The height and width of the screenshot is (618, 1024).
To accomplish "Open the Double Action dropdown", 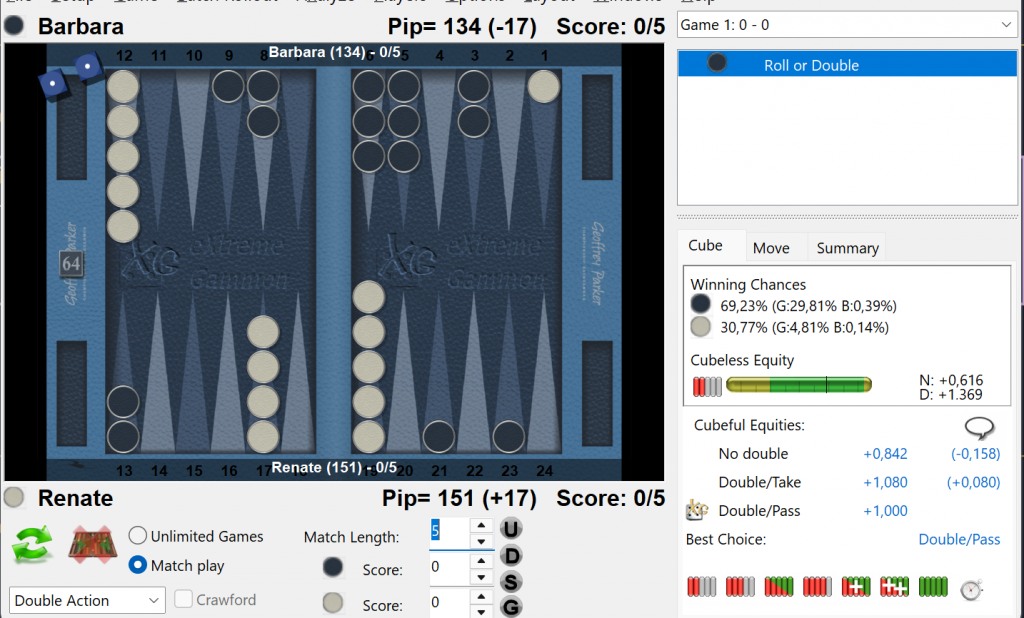I will point(88,600).
